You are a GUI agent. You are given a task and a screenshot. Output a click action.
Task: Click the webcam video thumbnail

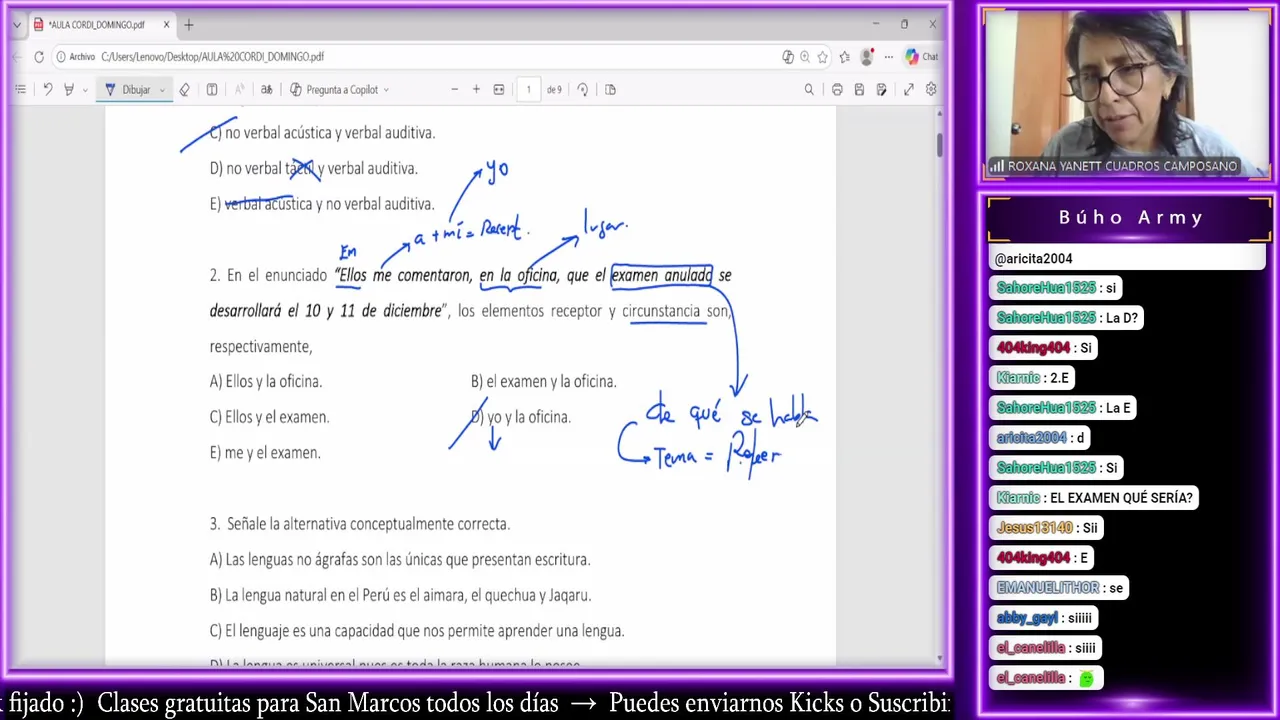pyautogui.click(x=1127, y=96)
